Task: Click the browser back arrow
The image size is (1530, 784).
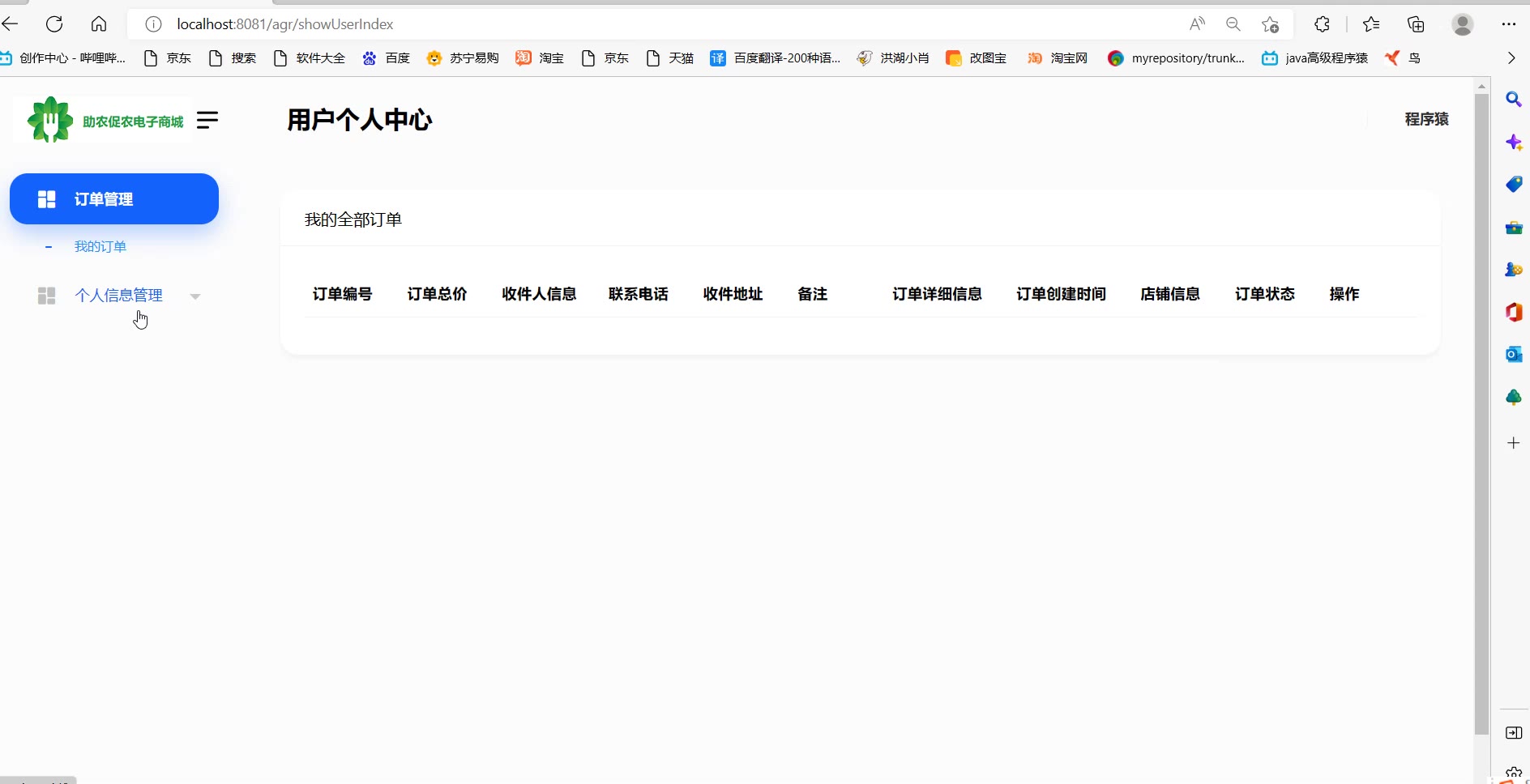Action: tap(10, 24)
